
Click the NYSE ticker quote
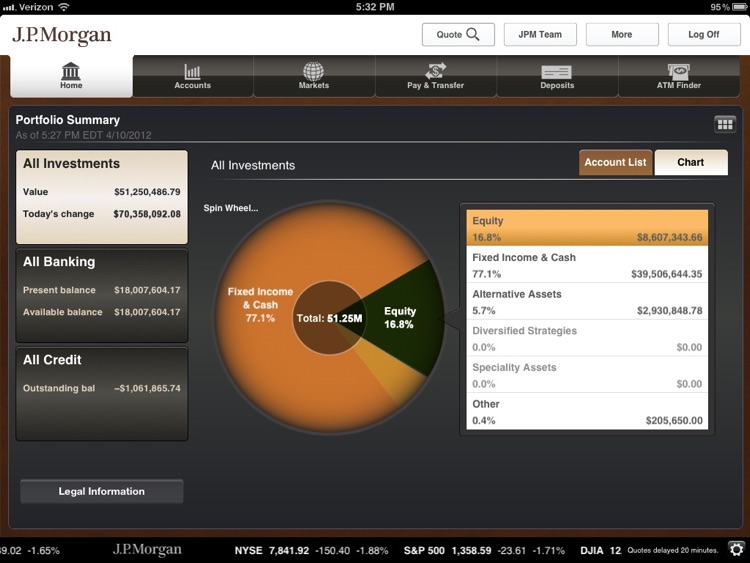(x=311, y=551)
